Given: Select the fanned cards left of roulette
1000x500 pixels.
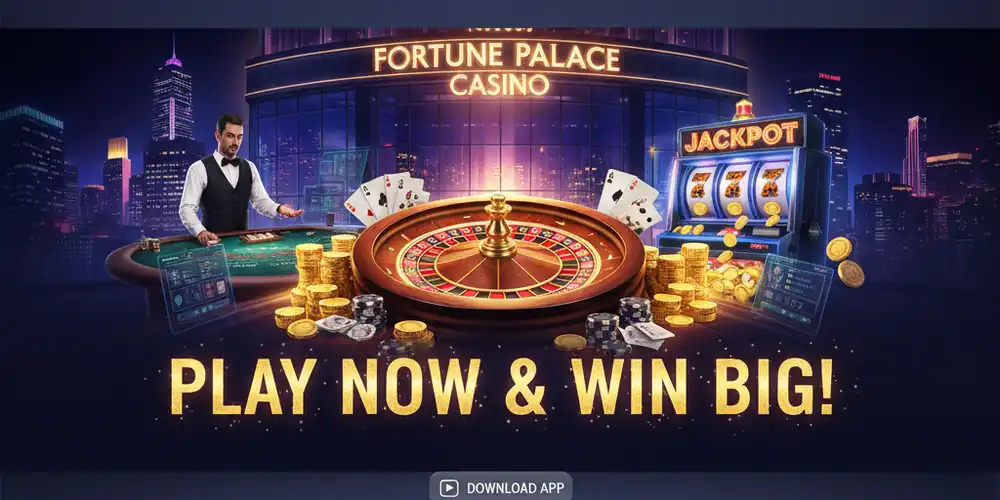Looking at the screenshot, I should (386, 196).
